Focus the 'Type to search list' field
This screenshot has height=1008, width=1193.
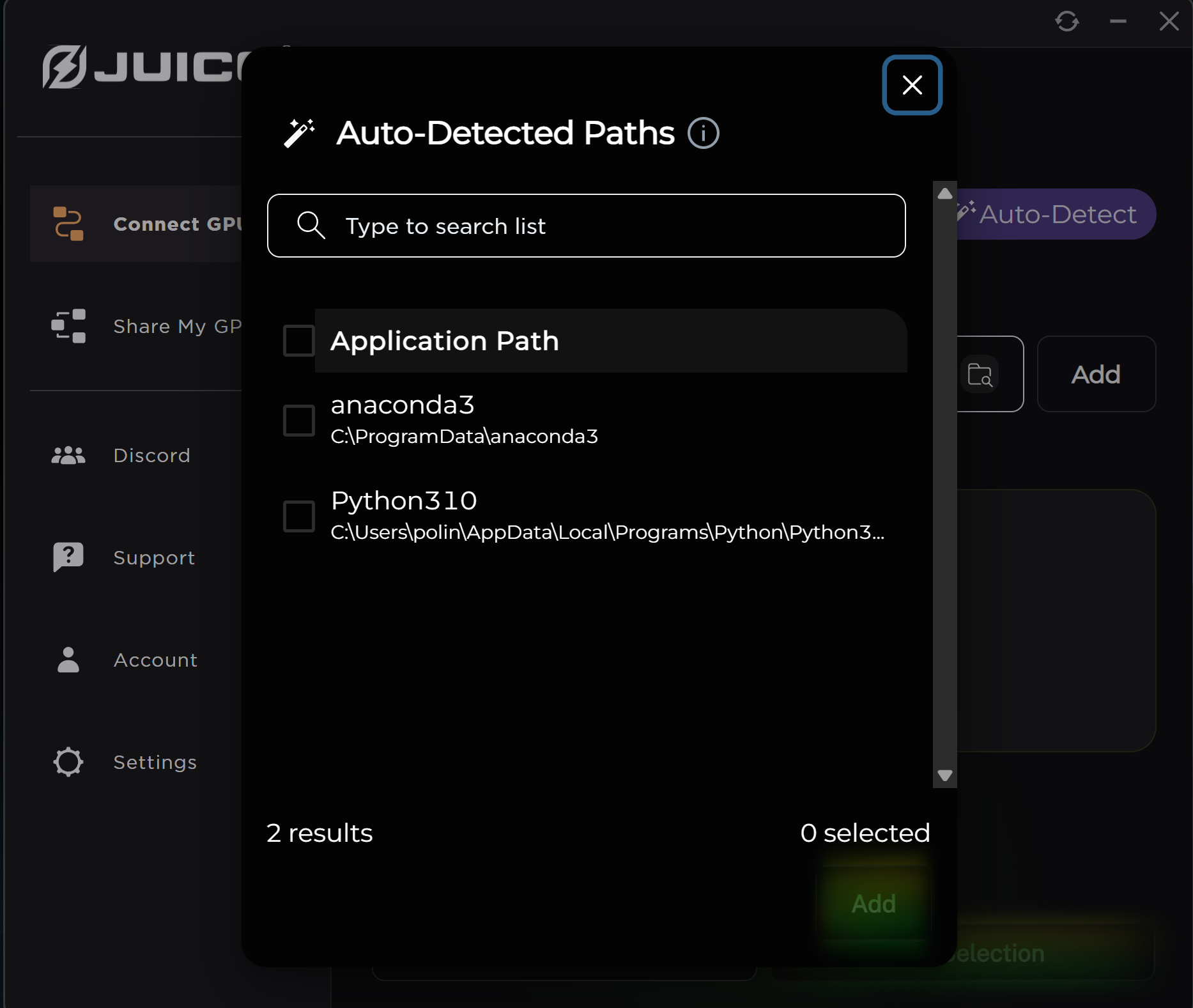coord(586,226)
